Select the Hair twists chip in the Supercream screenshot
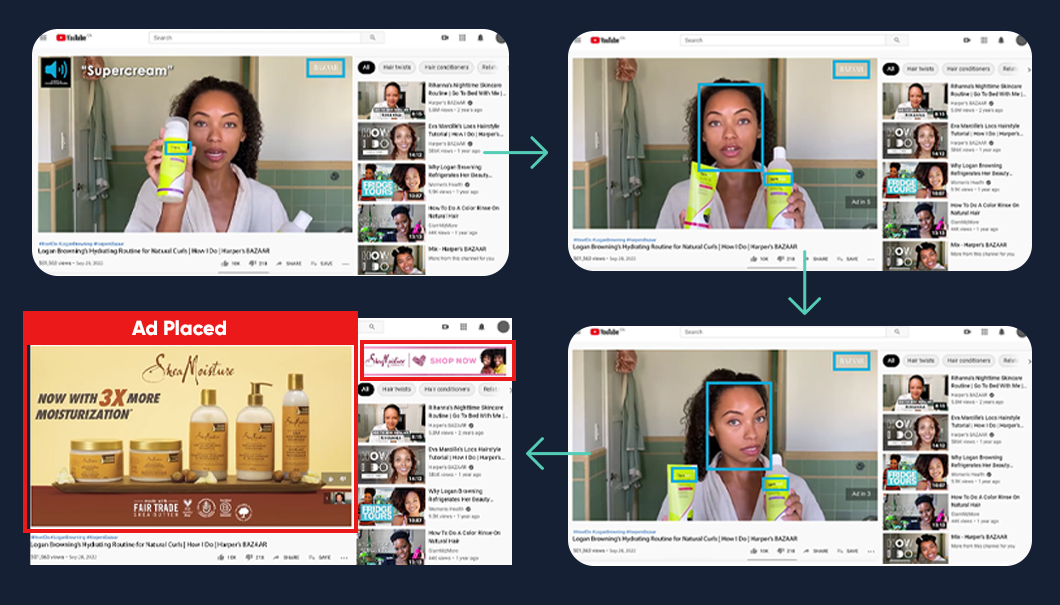Viewport: 1060px width, 605px height. click(x=397, y=68)
